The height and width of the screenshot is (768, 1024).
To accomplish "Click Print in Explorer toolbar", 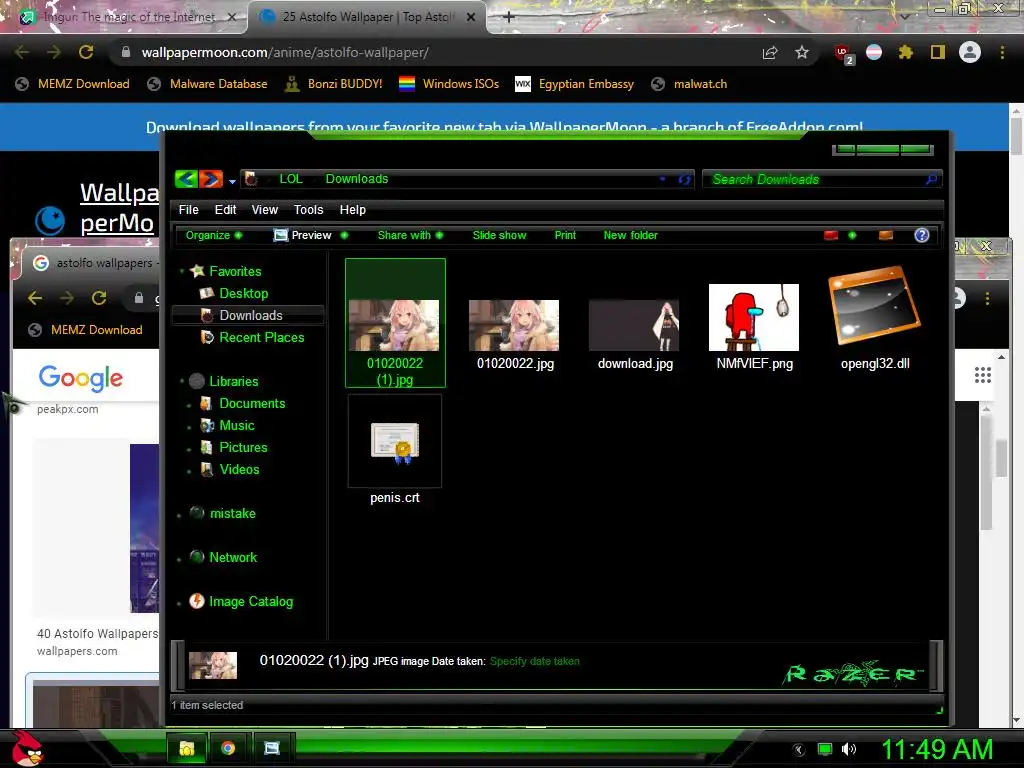I will click(x=565, y=235).
